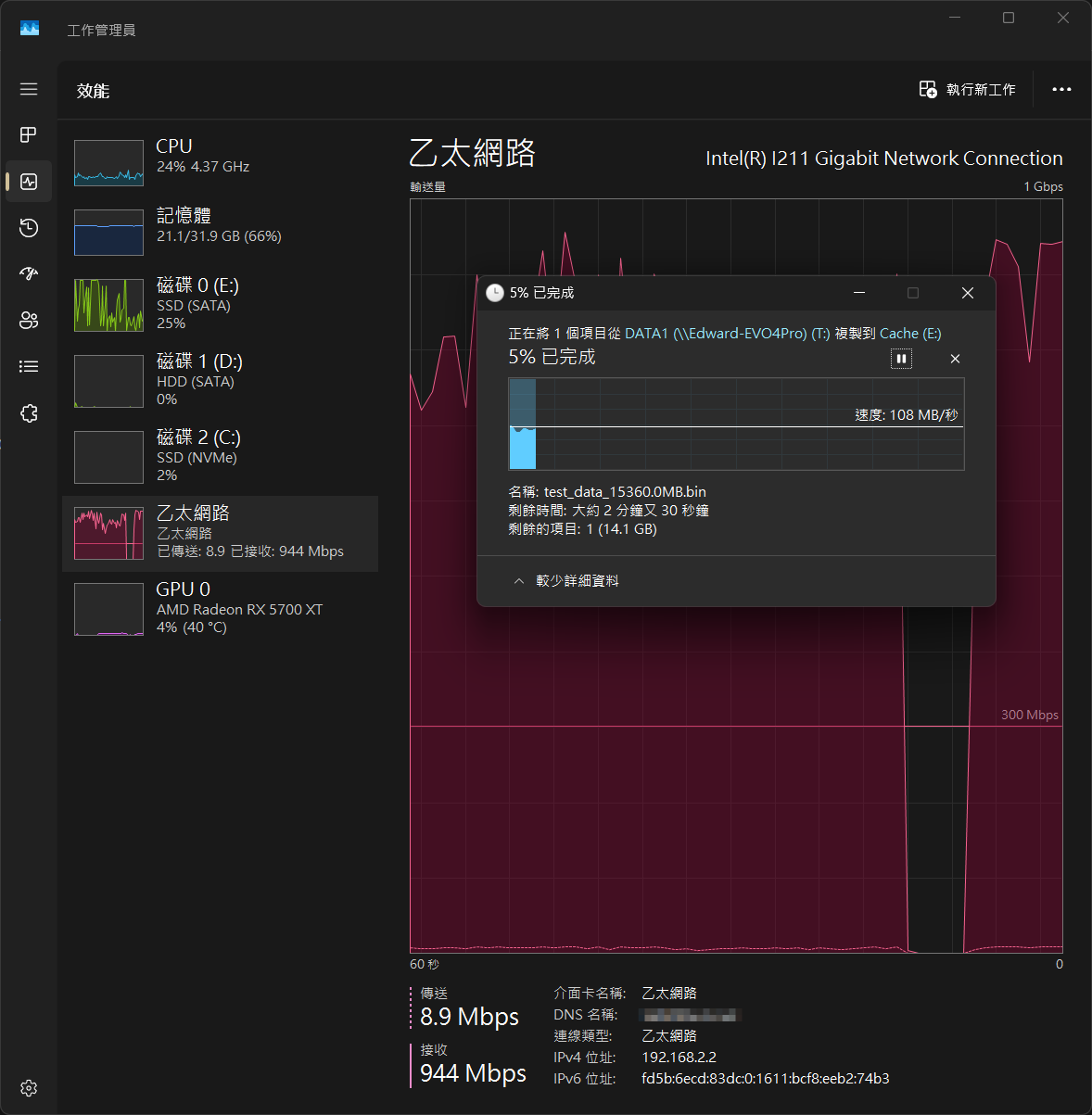Open the hamburger navigation menu
Image resolution: width=1092 pixels, height=1115 pixels.
[29, 89]
